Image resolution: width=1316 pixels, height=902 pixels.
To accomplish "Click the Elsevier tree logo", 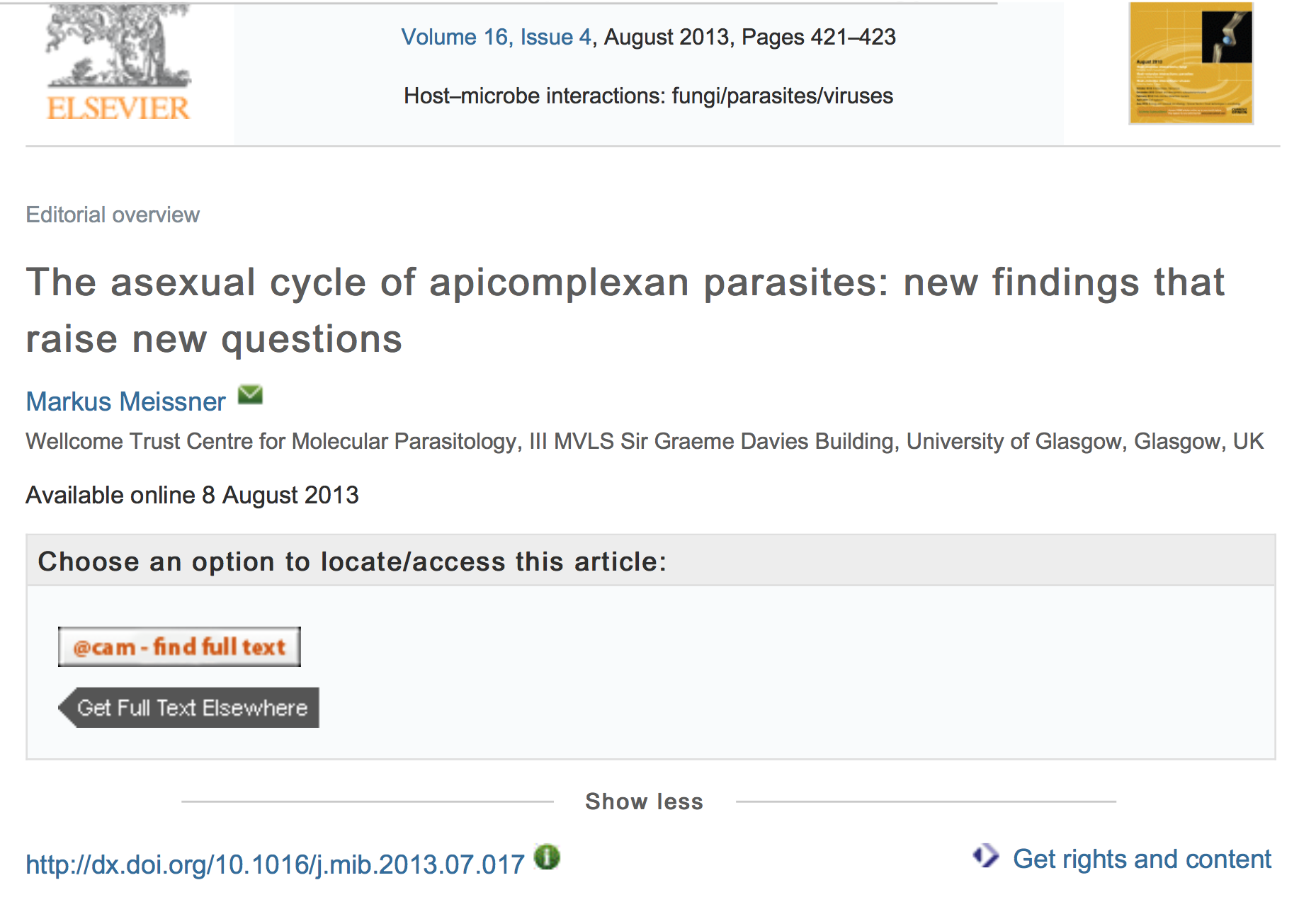I will point(118,46).
